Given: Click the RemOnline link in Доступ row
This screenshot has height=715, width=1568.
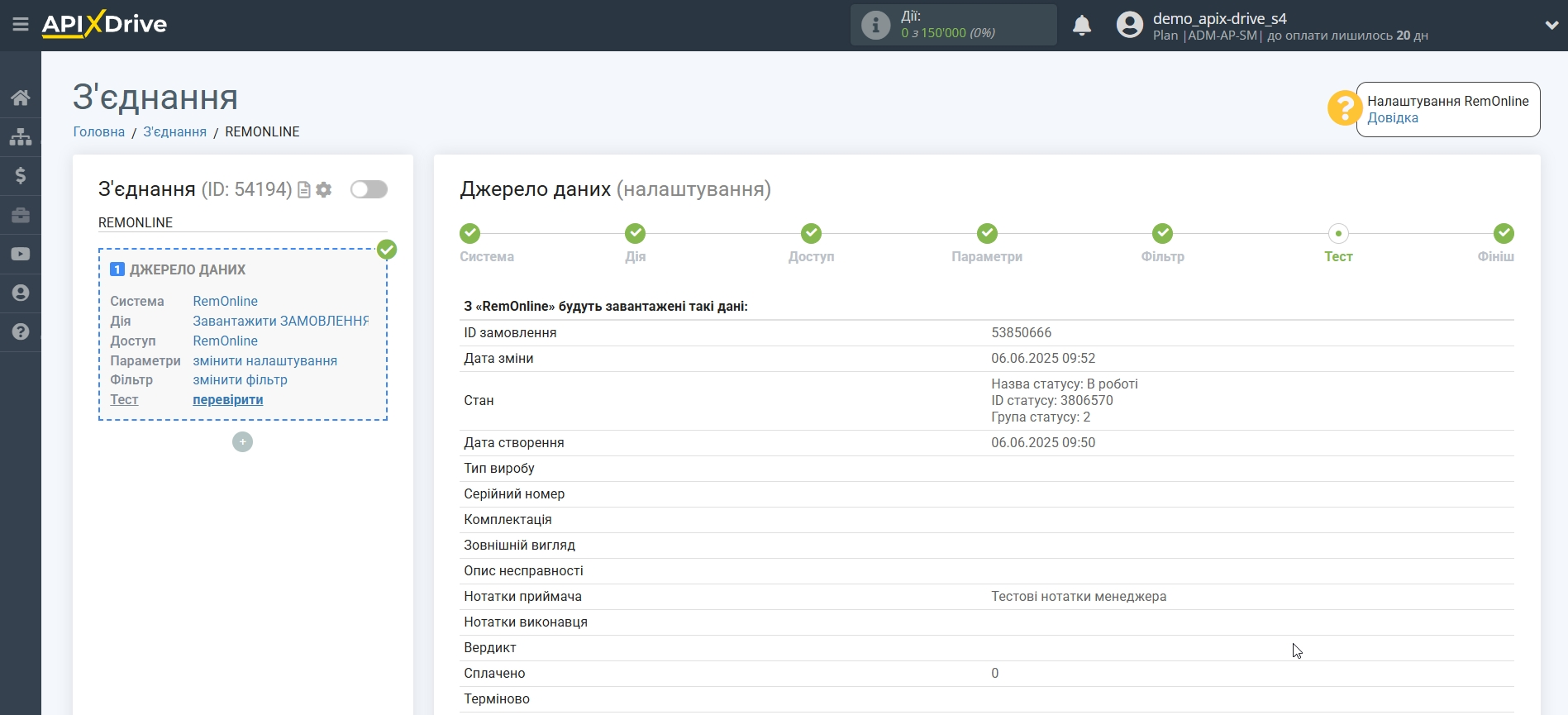Looking at the screenshot, I should (x=225, y=341).
